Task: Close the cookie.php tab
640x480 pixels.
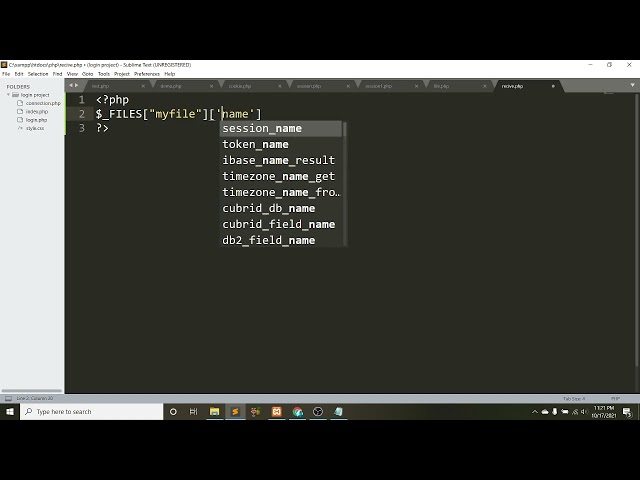Action: pyautogui.click(x=280, y=86)
